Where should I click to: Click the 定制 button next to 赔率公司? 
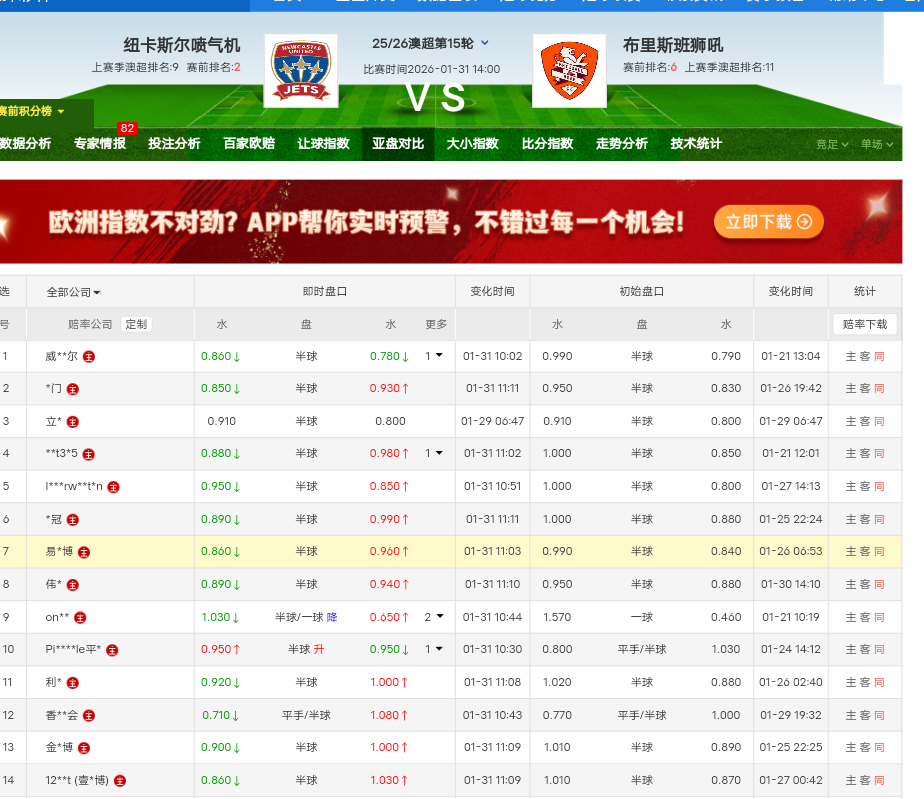pos(136,324)
